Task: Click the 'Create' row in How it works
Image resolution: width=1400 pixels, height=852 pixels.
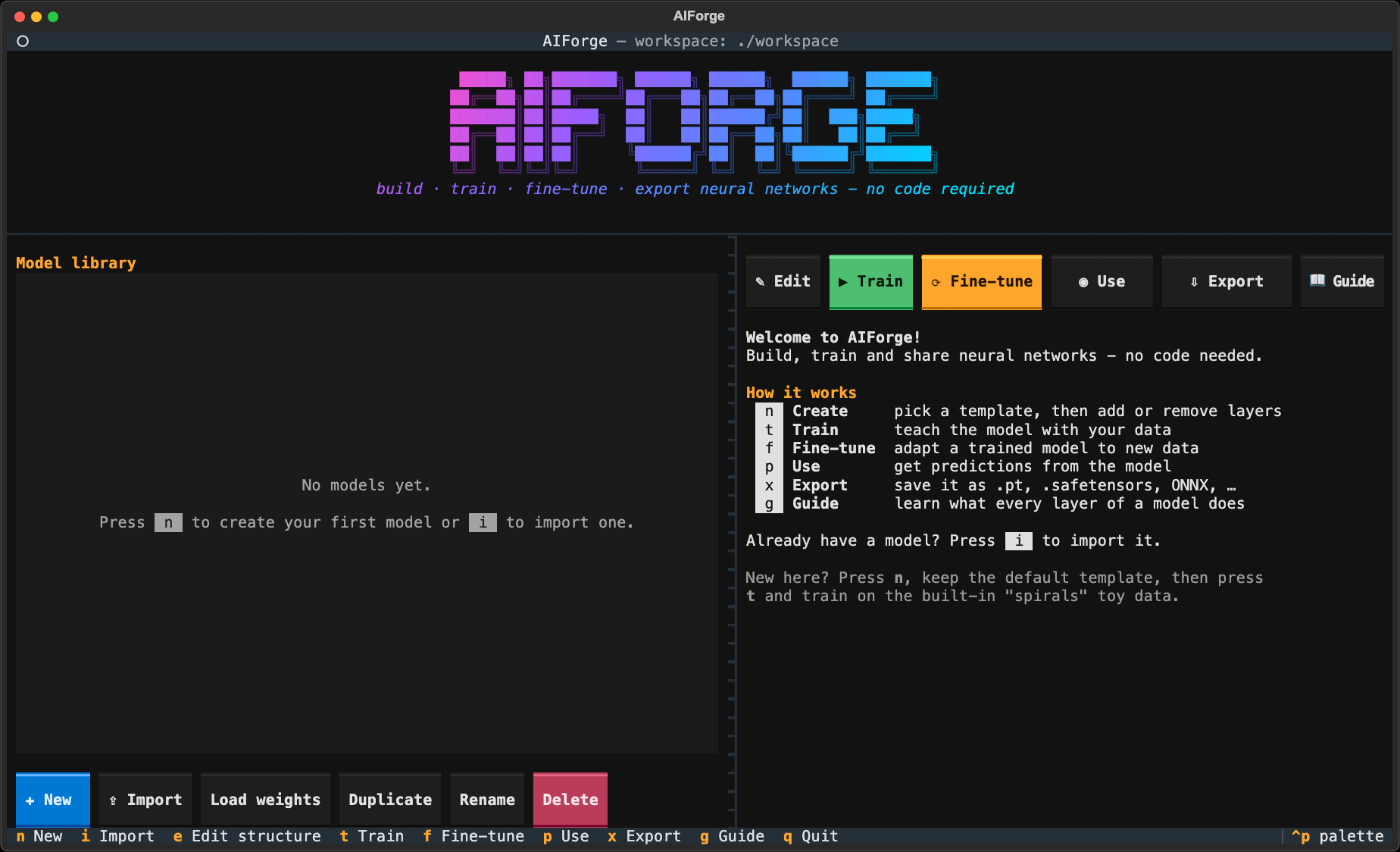Action: [1019, 411]
